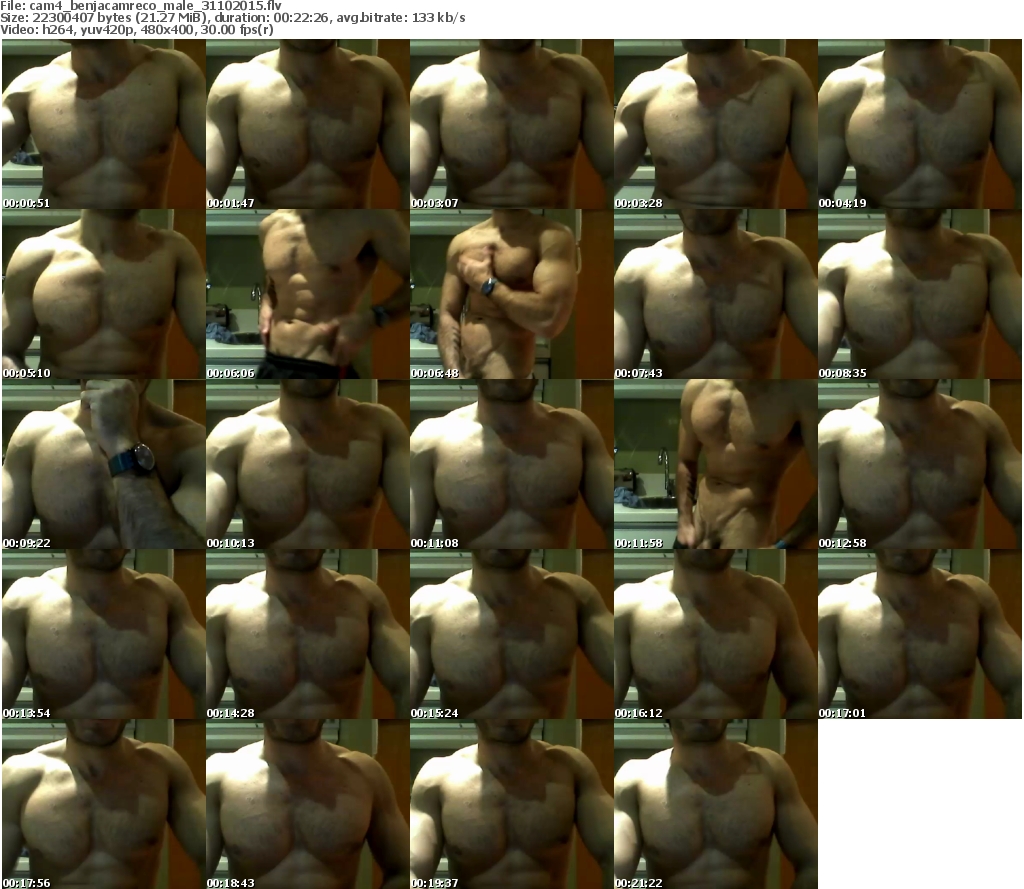Image resolution: width=1024 pixels, height=889 pixels.
Task: Open the thumbnail stamped 00:11:08
Action: pyautogui.click(x=511, y=464)
